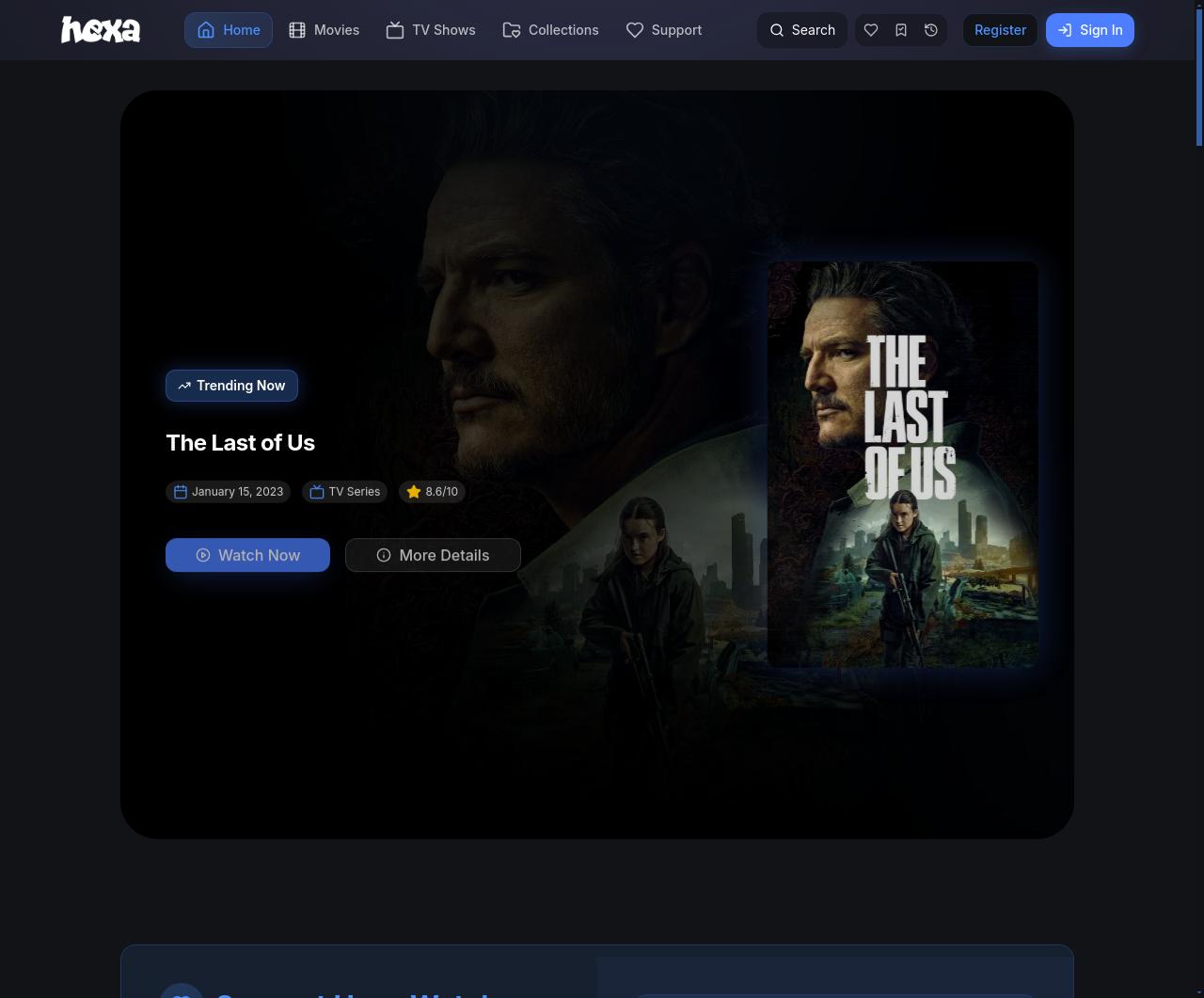Open the Support page

point(664,30)
